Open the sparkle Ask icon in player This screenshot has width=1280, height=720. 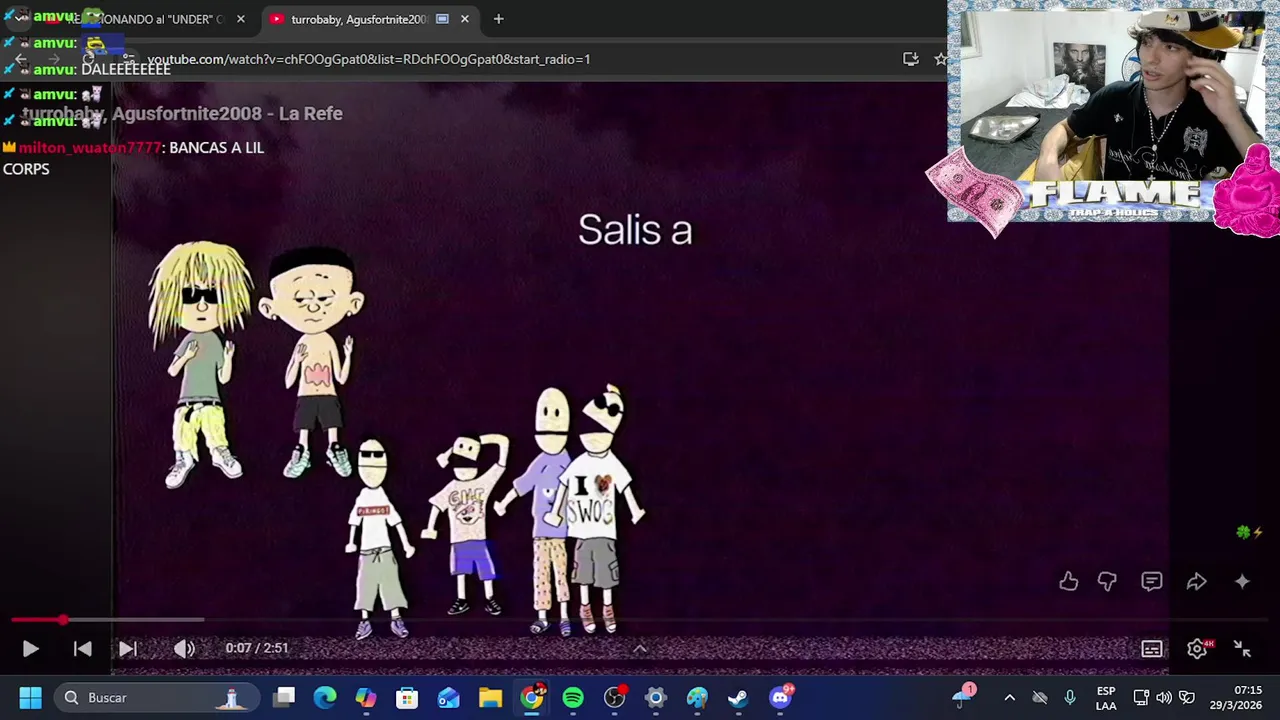(1242, 581)
